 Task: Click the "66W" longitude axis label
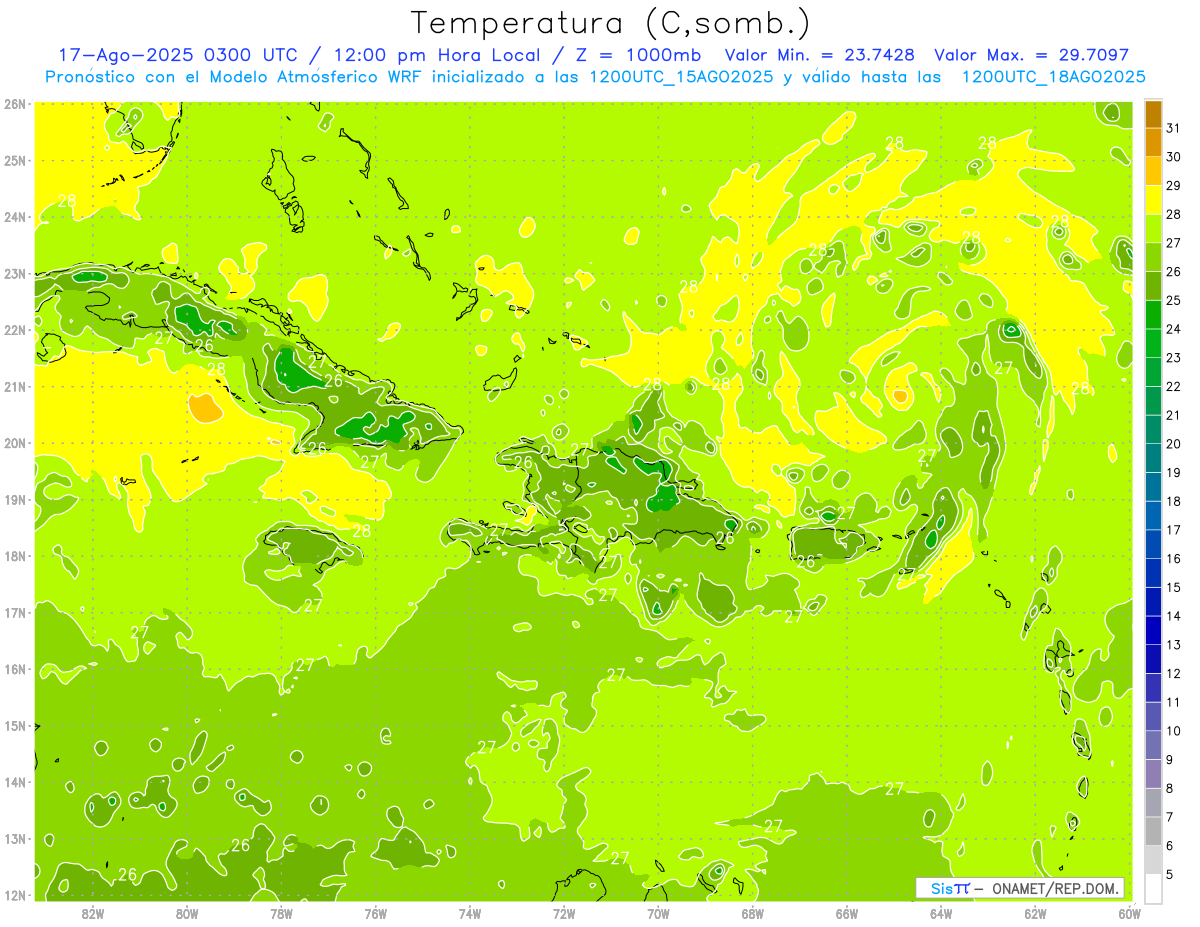[x=846, y=913]
